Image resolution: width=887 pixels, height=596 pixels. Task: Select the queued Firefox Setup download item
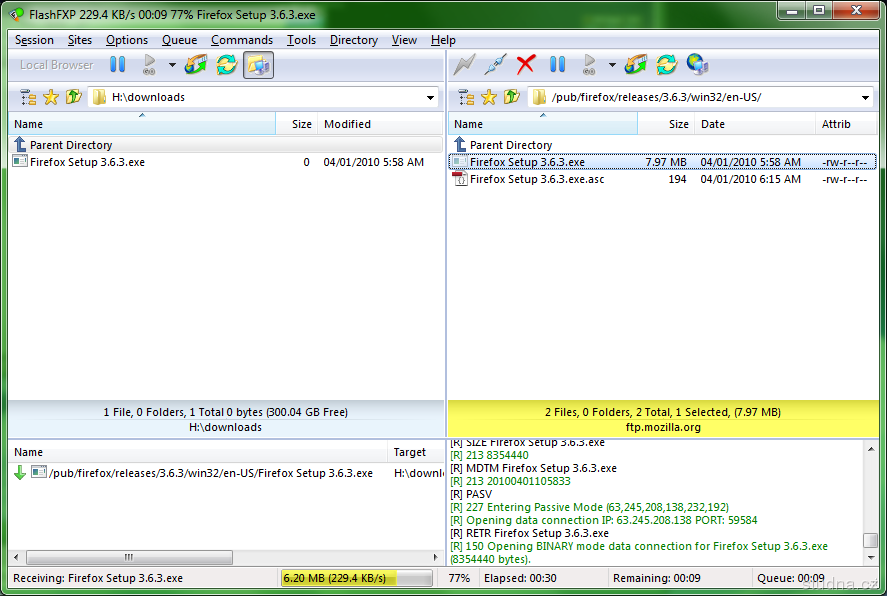coord(210,473)
